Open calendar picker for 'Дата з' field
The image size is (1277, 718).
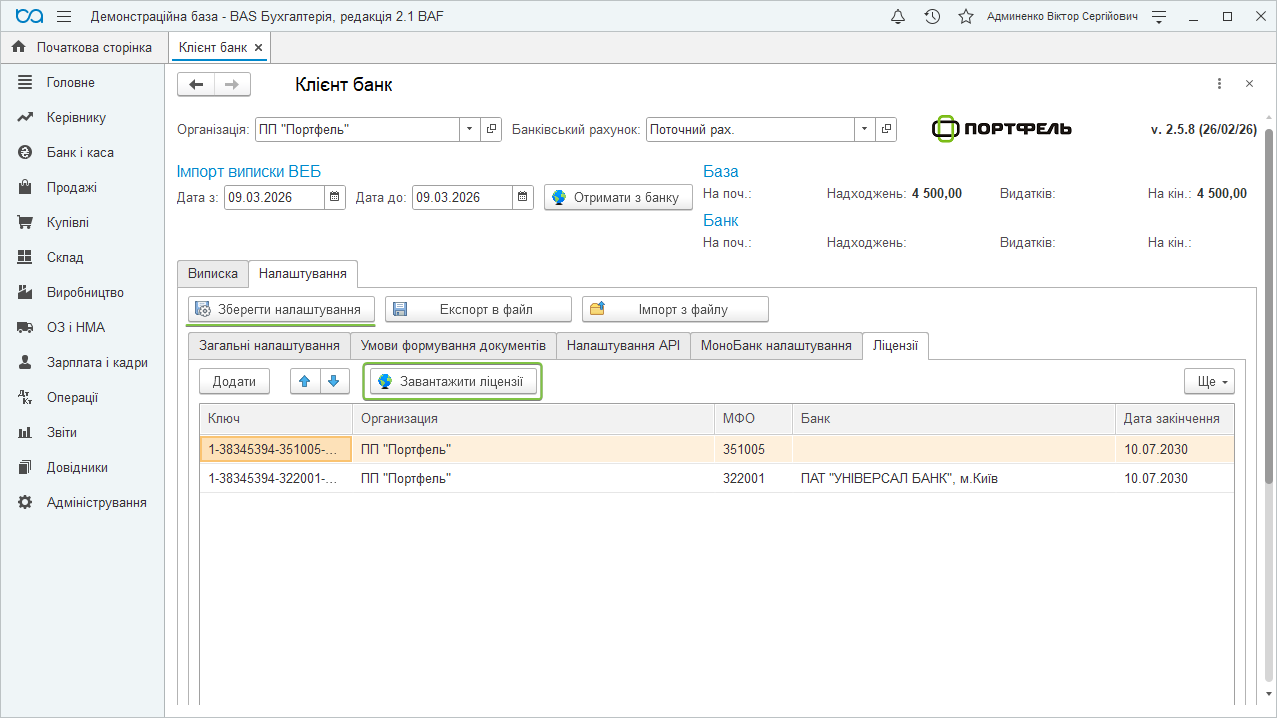click(335, 197)
